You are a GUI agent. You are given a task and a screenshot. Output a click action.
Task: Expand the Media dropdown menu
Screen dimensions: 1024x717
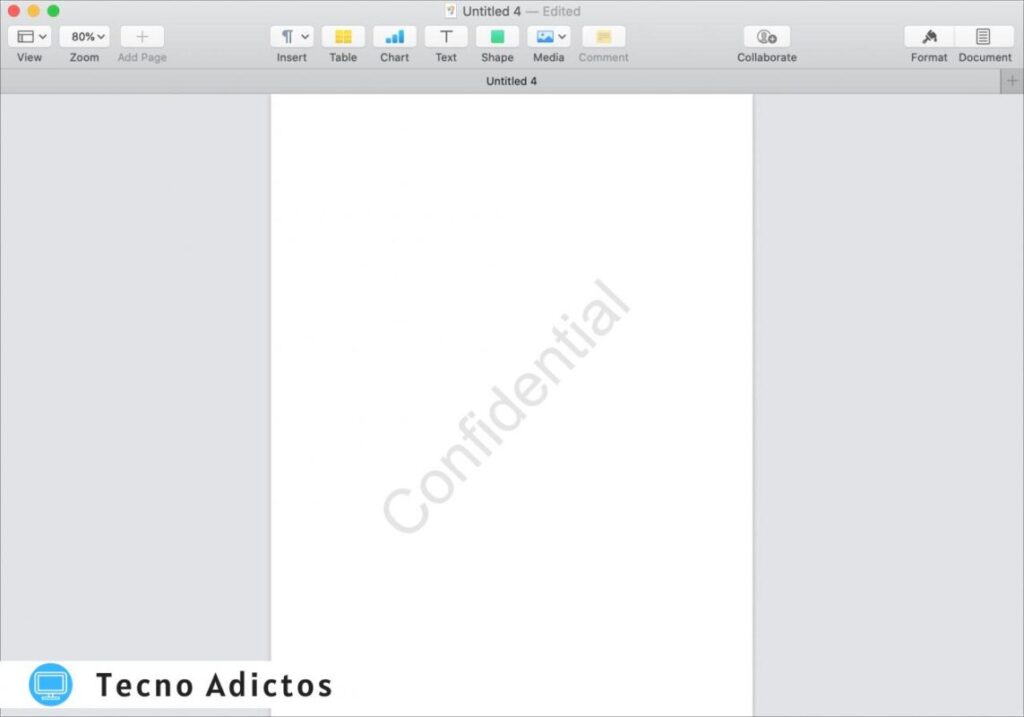click(x=549, y=37)
